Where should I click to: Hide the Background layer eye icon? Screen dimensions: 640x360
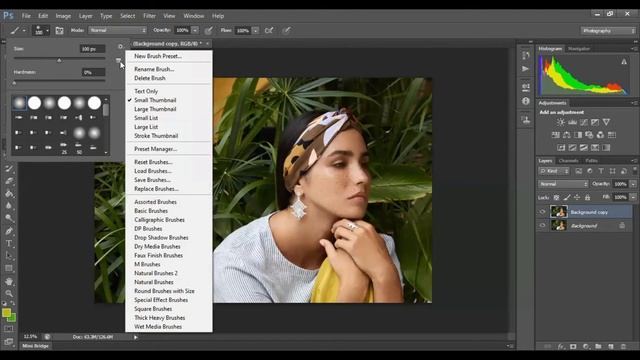[542, 225]
